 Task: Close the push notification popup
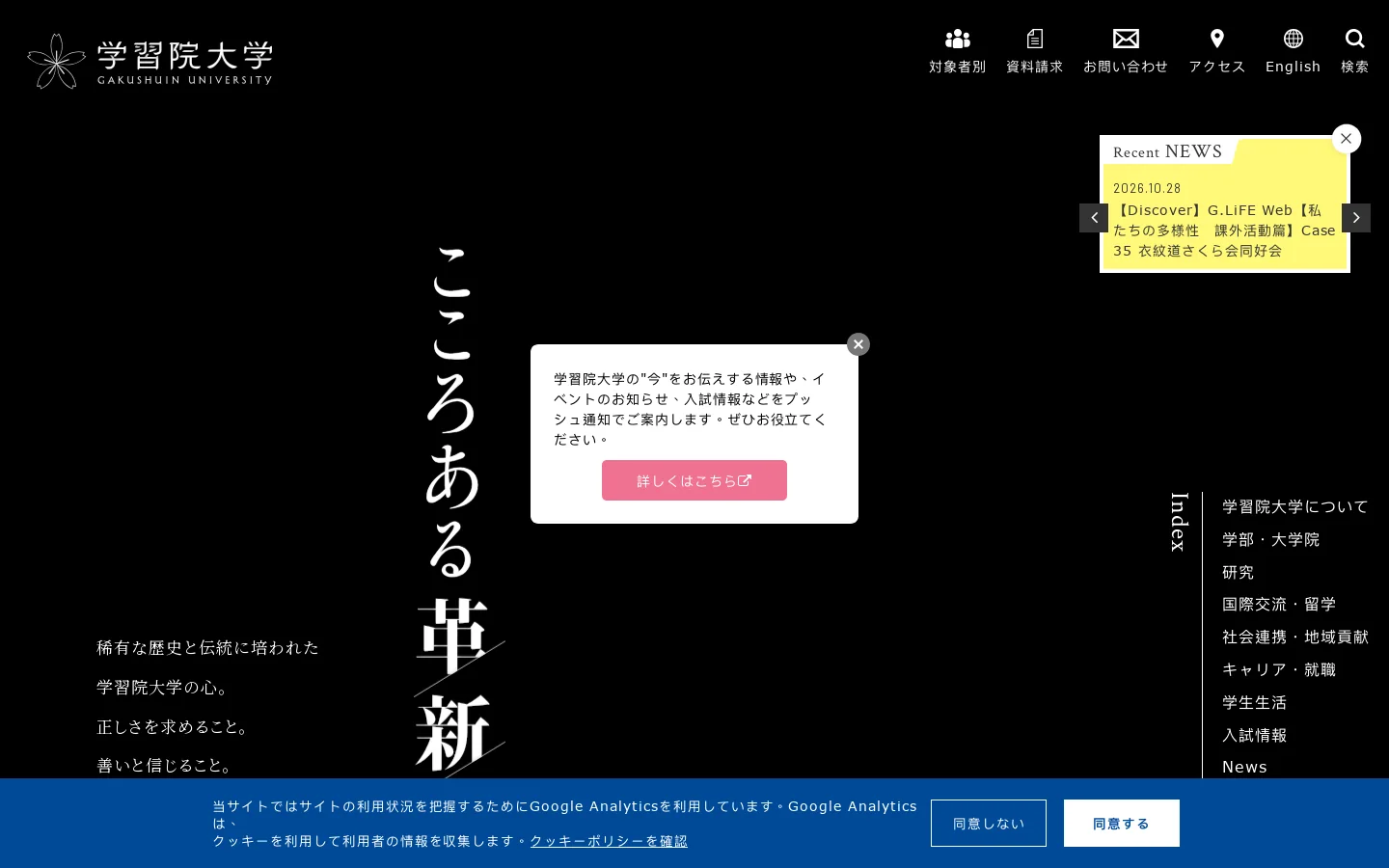pyautogui.click(x=858, y=344)
